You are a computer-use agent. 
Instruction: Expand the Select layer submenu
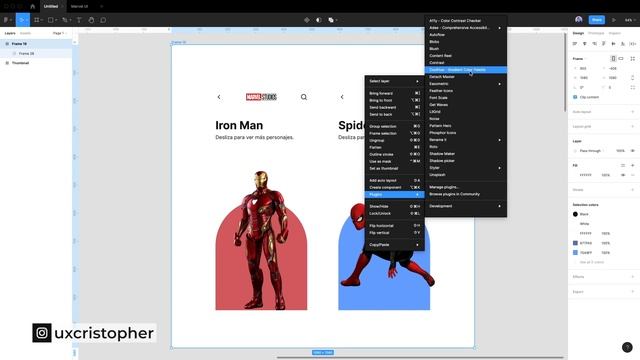coord(394,81)
